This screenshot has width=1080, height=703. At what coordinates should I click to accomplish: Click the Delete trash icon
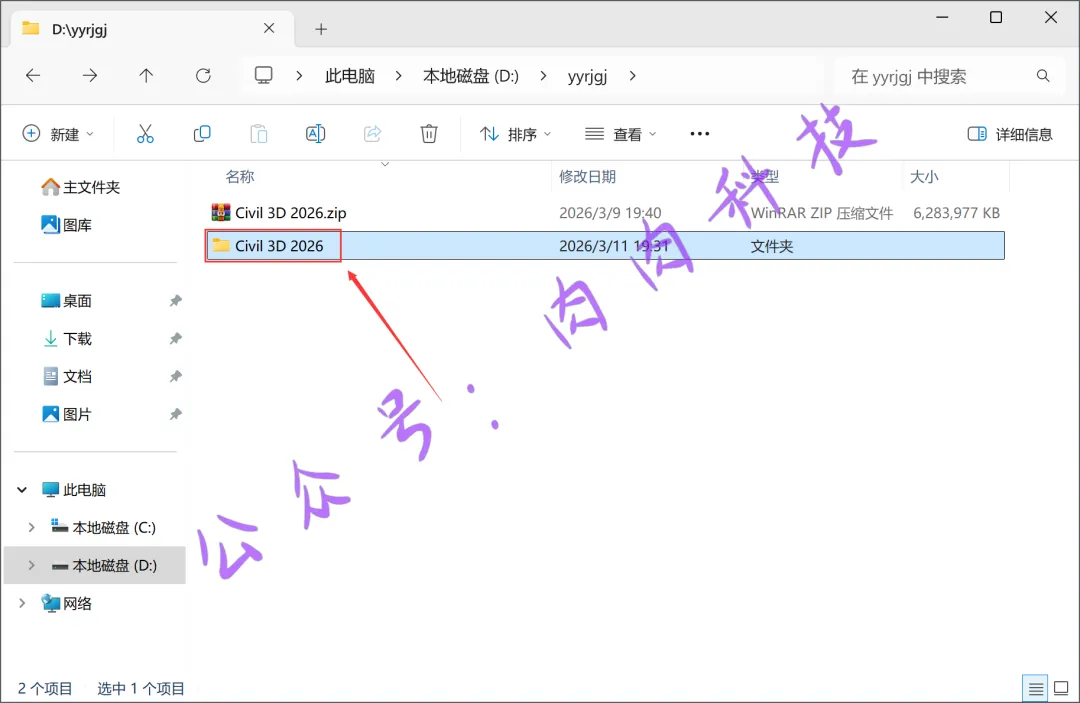[x=429, y=134]
